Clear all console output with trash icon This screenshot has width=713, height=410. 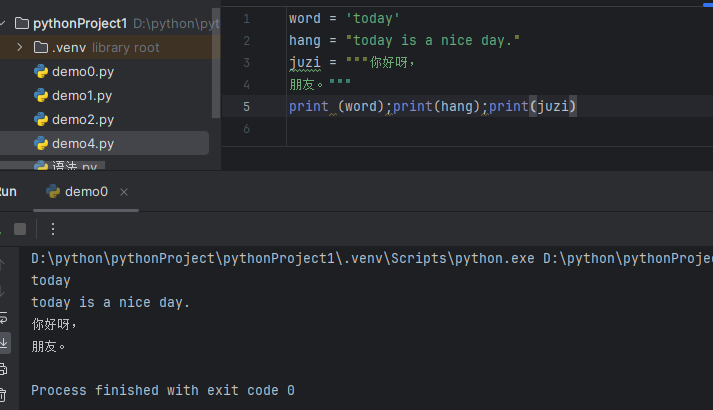point(3,395)
